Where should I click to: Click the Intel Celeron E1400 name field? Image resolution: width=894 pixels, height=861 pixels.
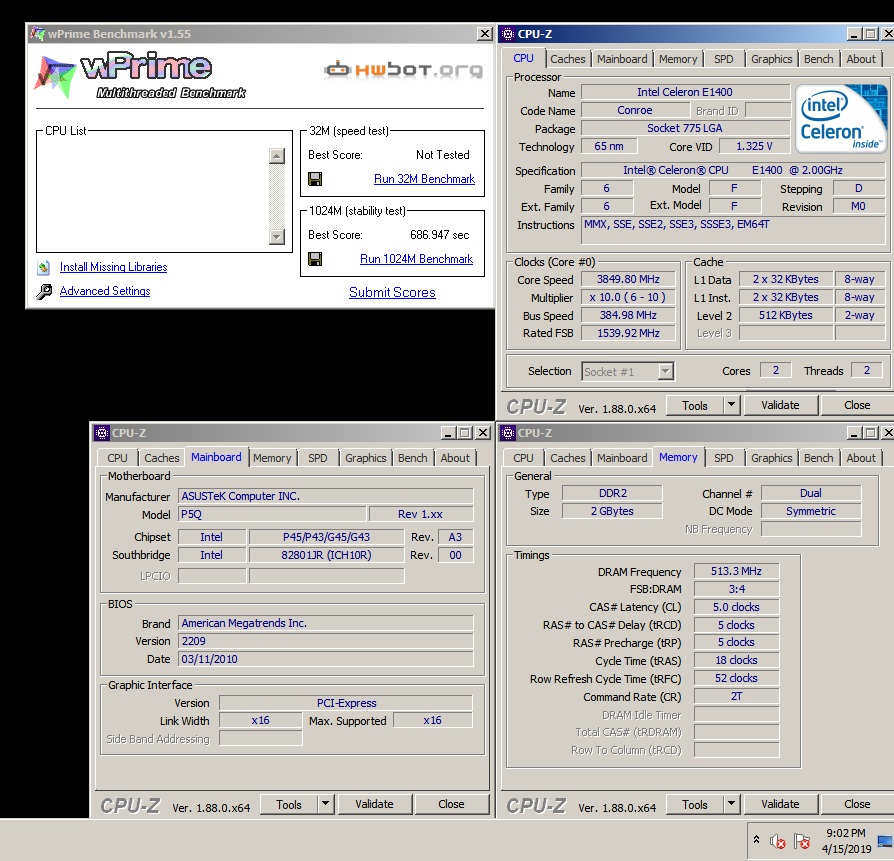click(x=685, y=92)
